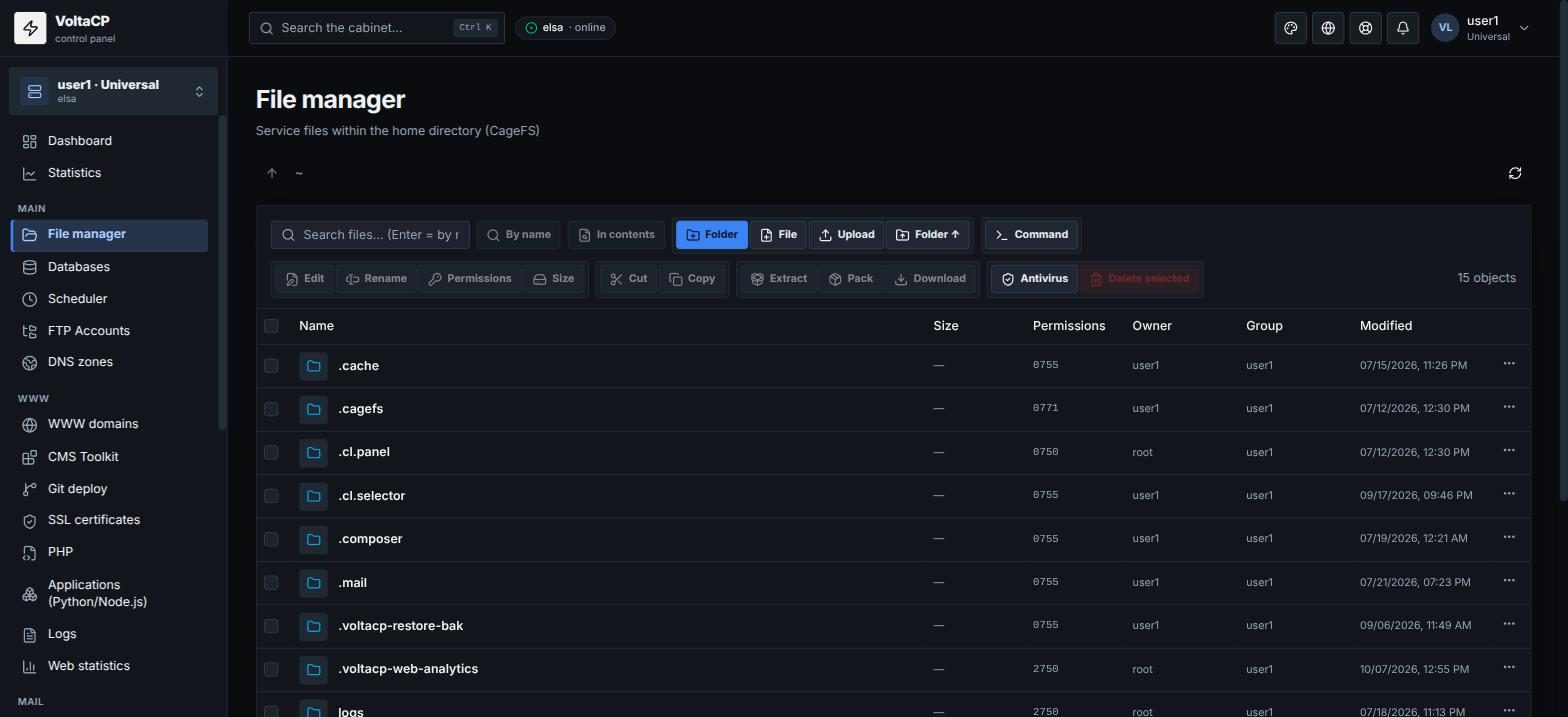Open the theme palette icon
1568x717 pixels.
[1290, 28]
